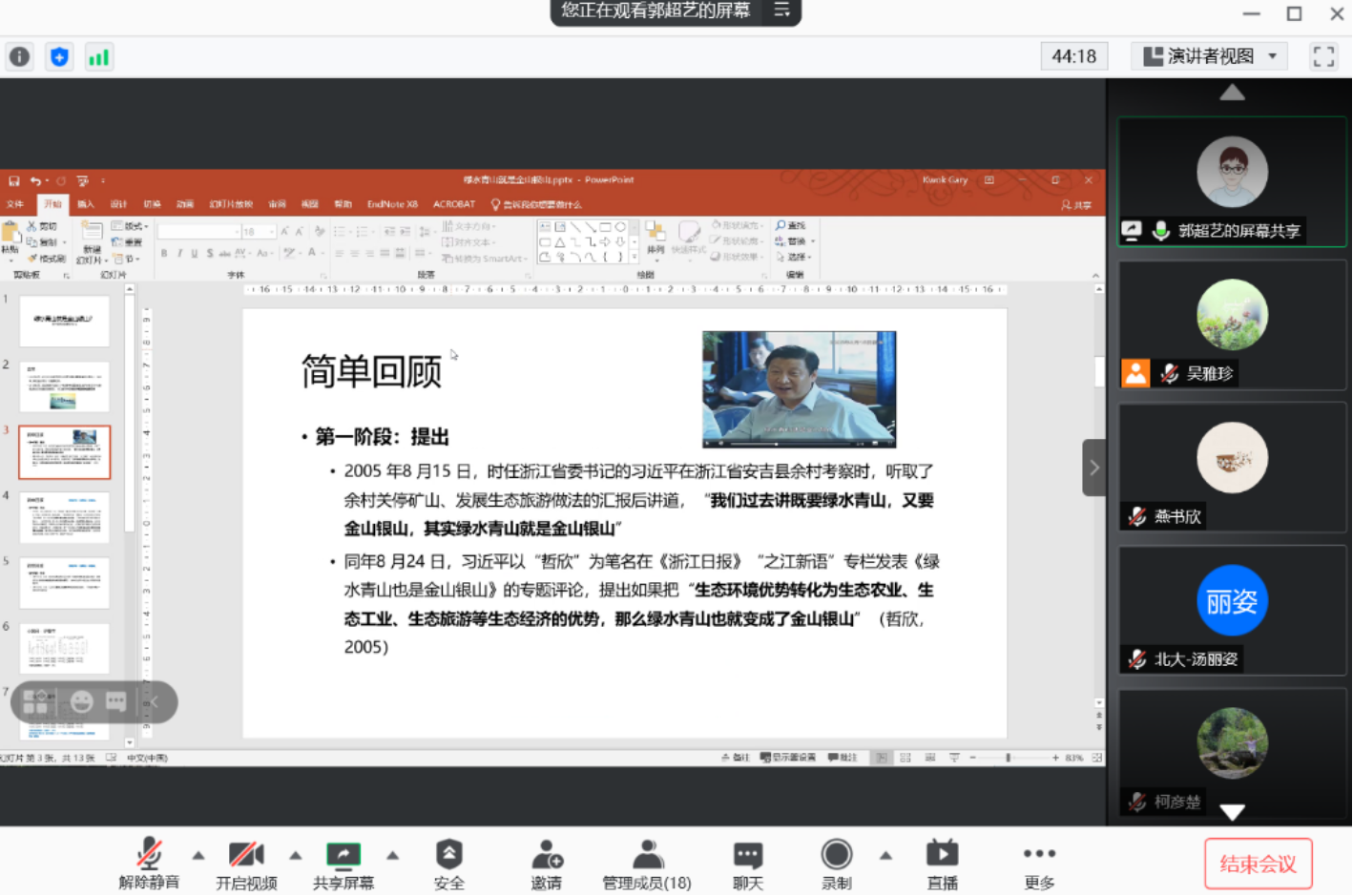Select the Format Painter icon
The height and width of the screenshot is (896, 1353).
37,257
